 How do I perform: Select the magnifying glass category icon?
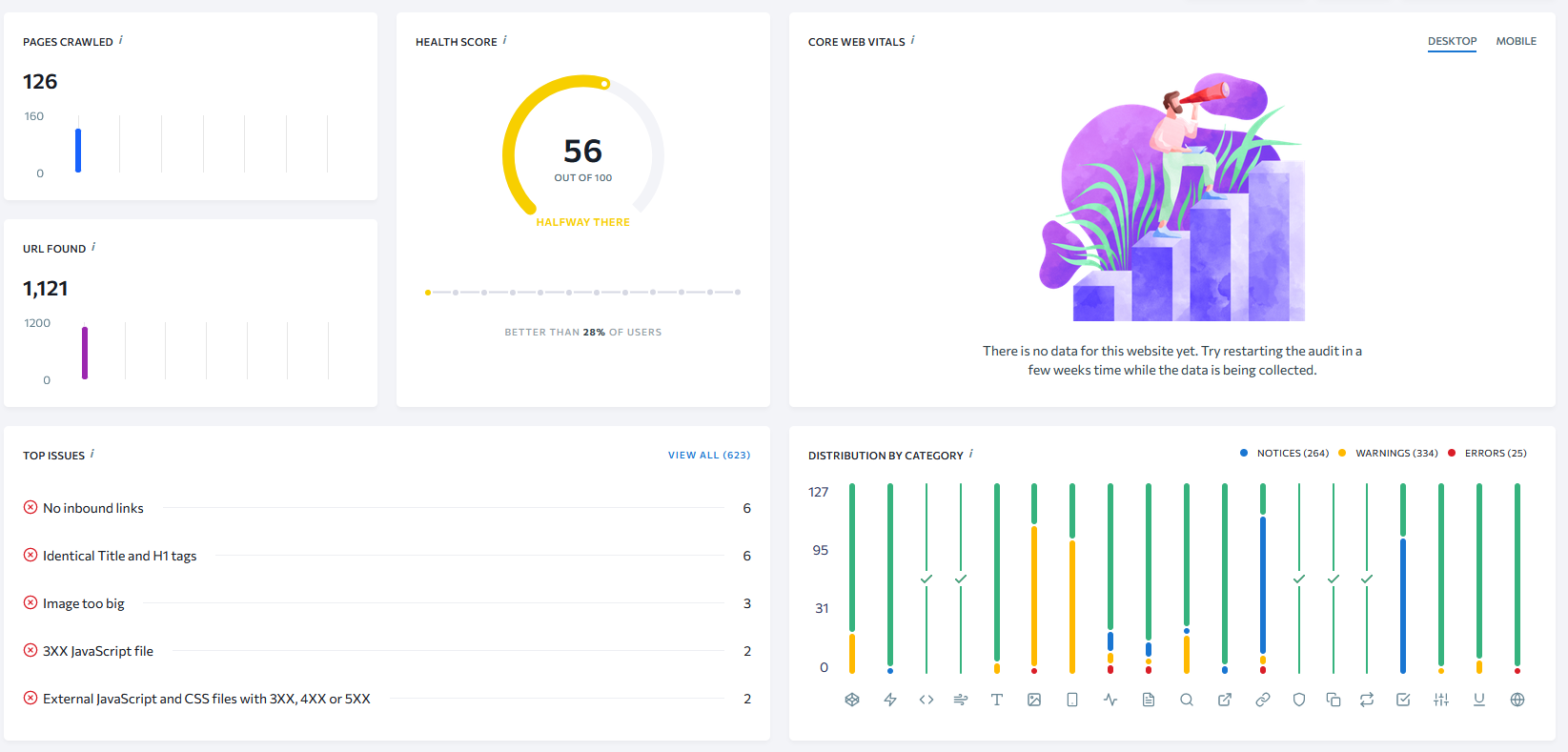(x=1187, y=700)
